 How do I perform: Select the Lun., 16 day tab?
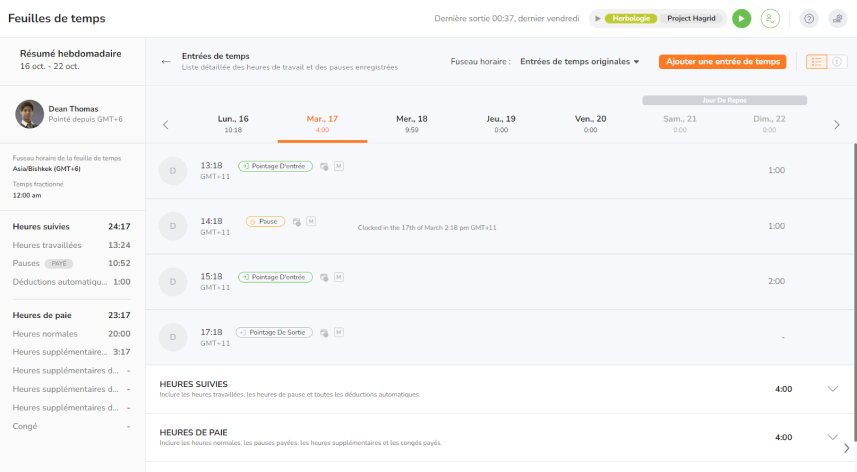click(x=233, y=124)
